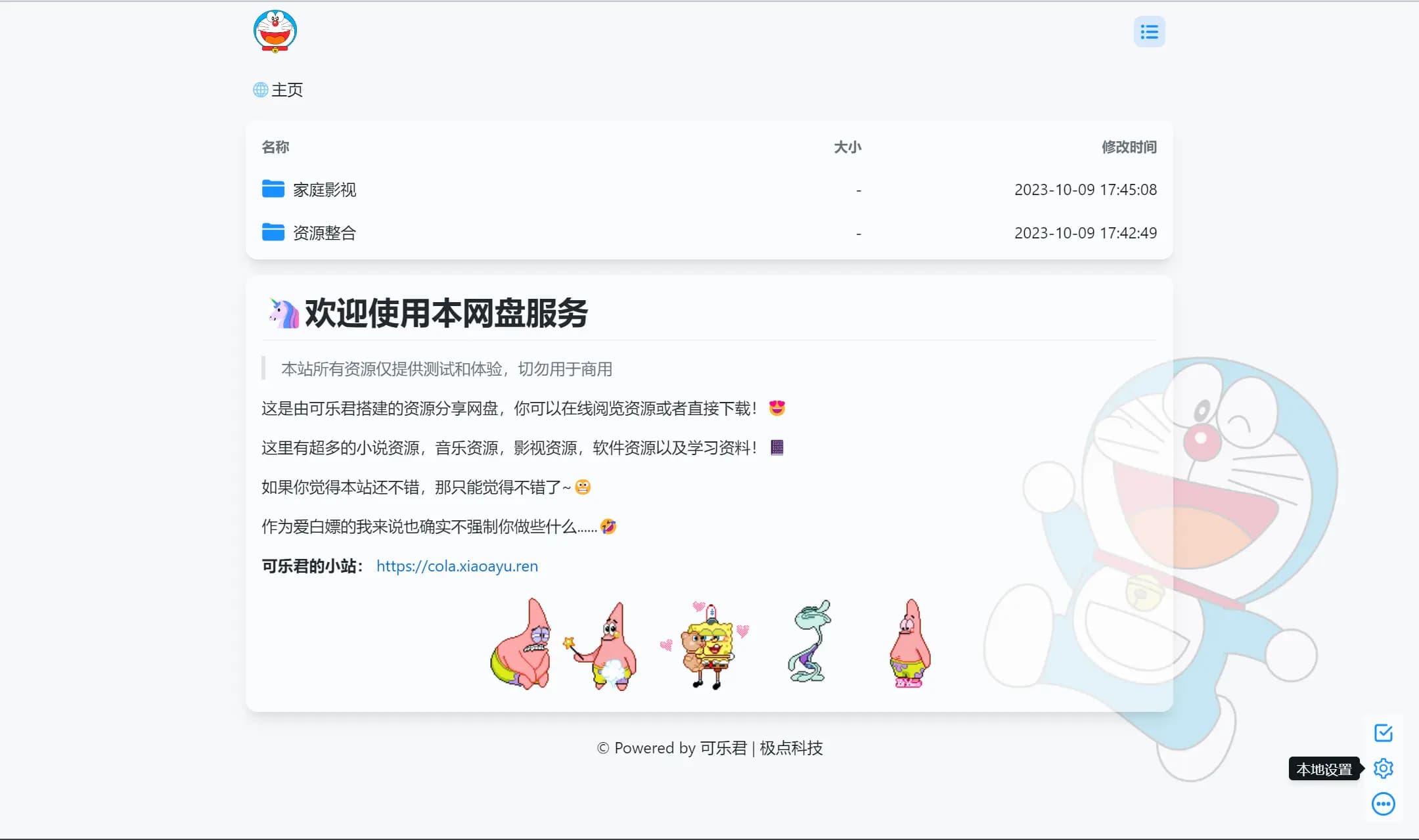
Task: Click the 可乐君的小站 label
Action: coord(313,566)
